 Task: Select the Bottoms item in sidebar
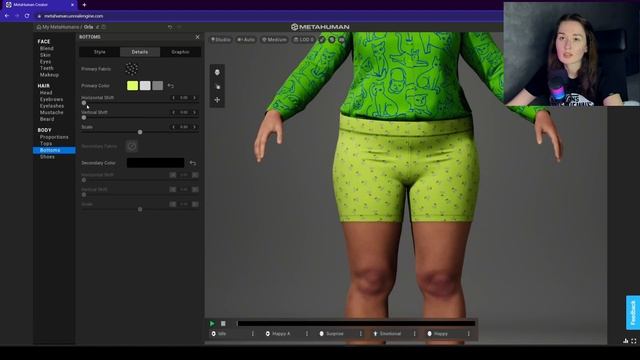[54, 150]
